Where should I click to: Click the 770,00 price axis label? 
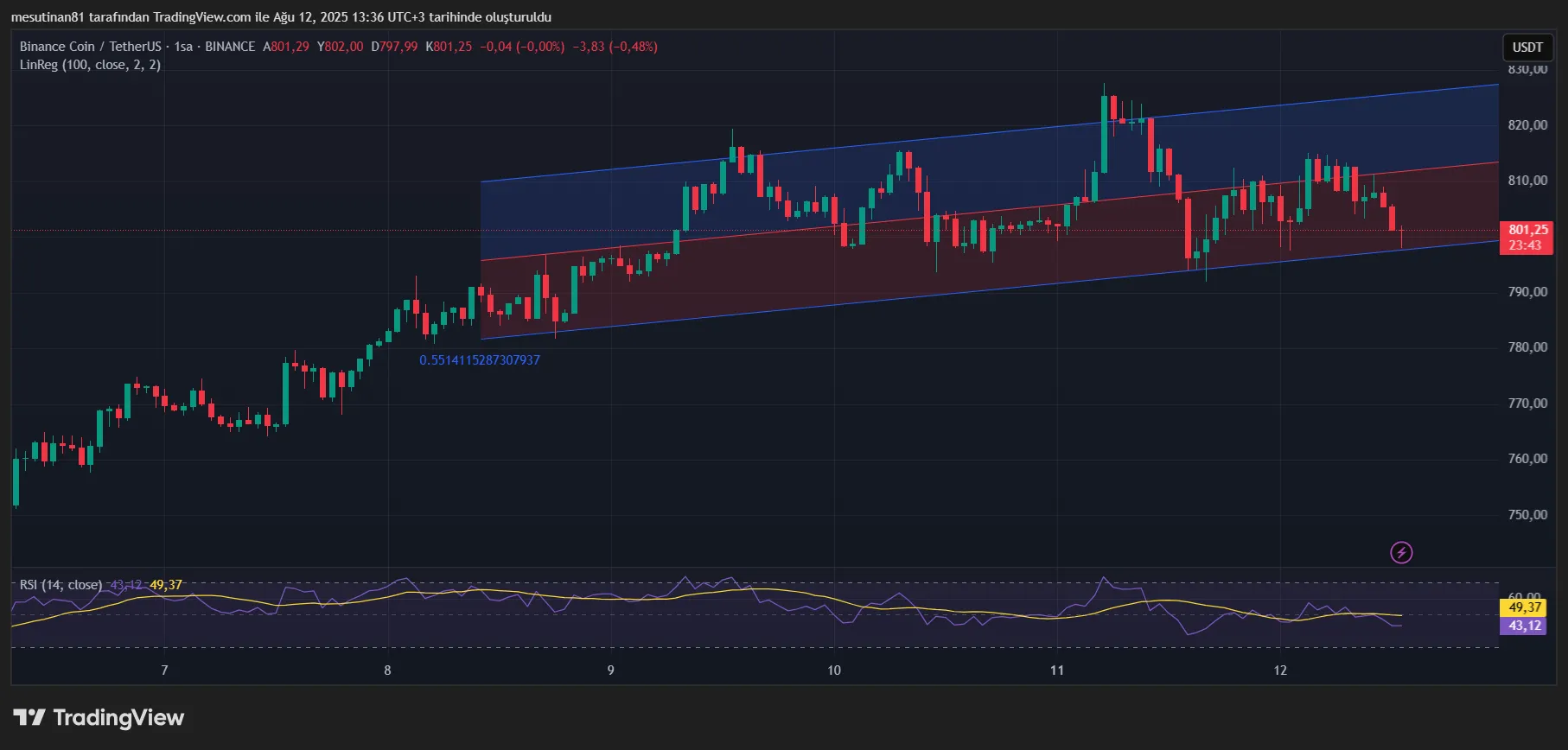point(1527,404)
